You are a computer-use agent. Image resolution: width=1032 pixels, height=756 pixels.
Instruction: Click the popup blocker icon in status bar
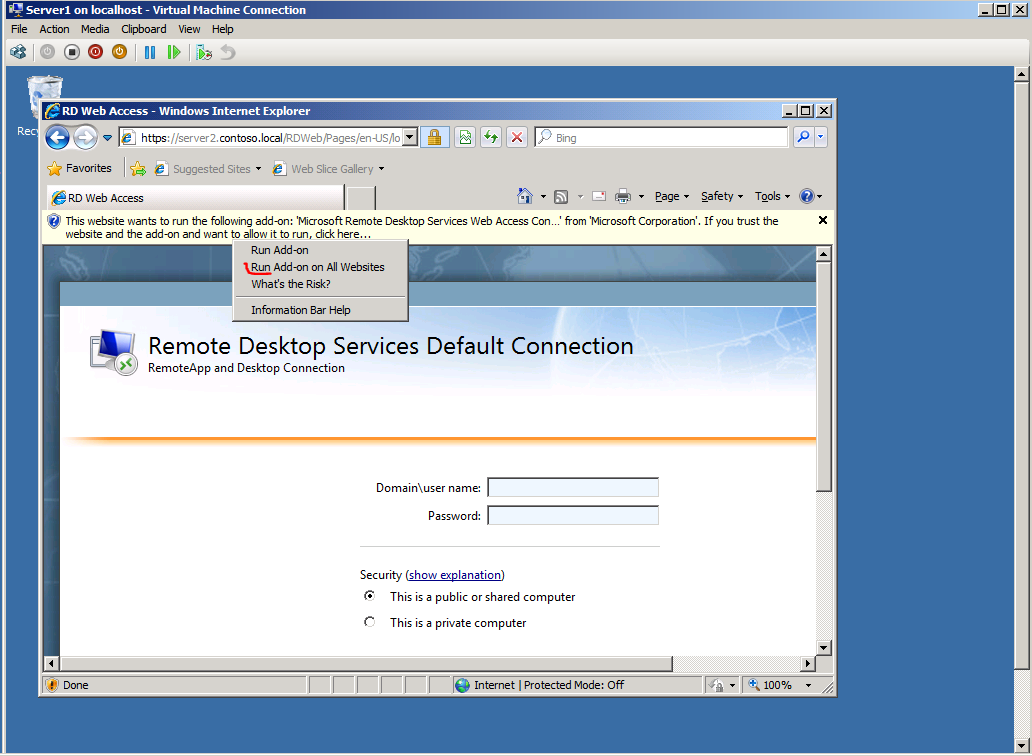pyautogui.click(x=717, y=685)
